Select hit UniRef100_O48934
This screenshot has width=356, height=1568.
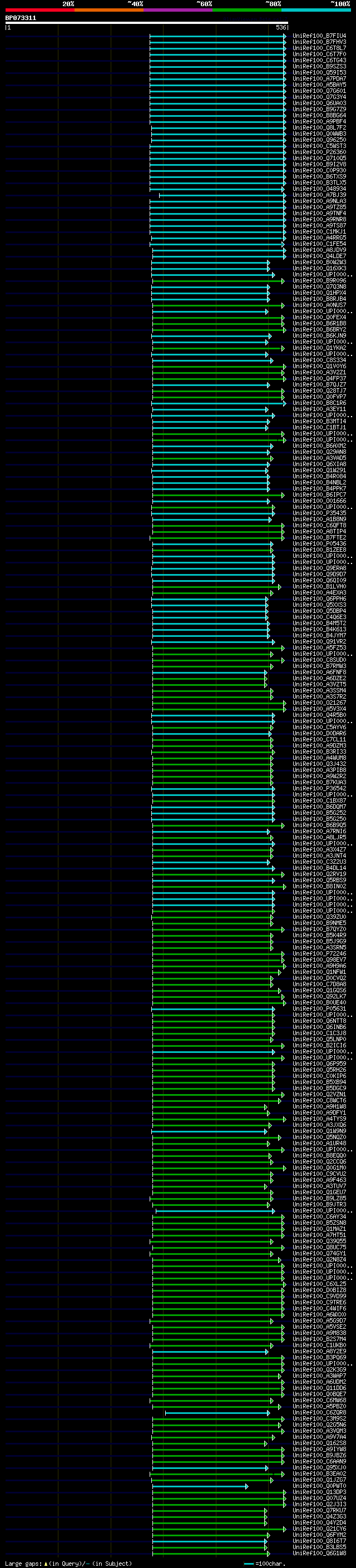click(319, 189)
